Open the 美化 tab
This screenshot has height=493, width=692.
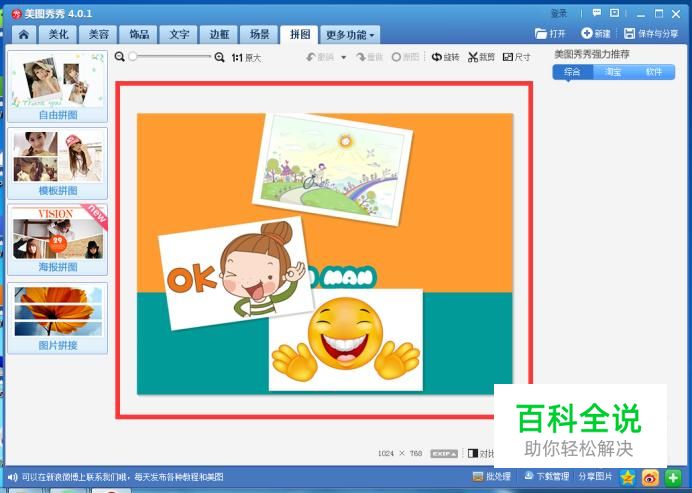58,35
